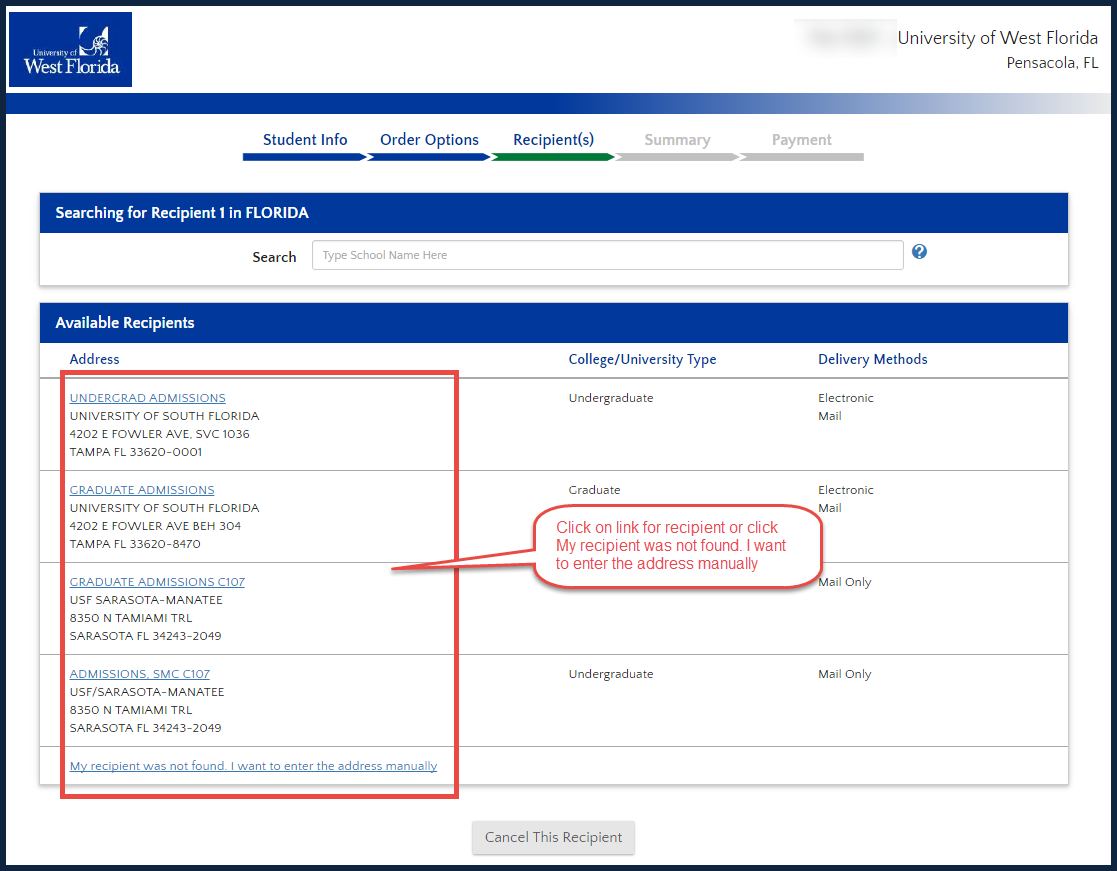The height and width of the screenshot is (871, 1117).
Task: Open the Summary step tab
Action: click(677, 140)
